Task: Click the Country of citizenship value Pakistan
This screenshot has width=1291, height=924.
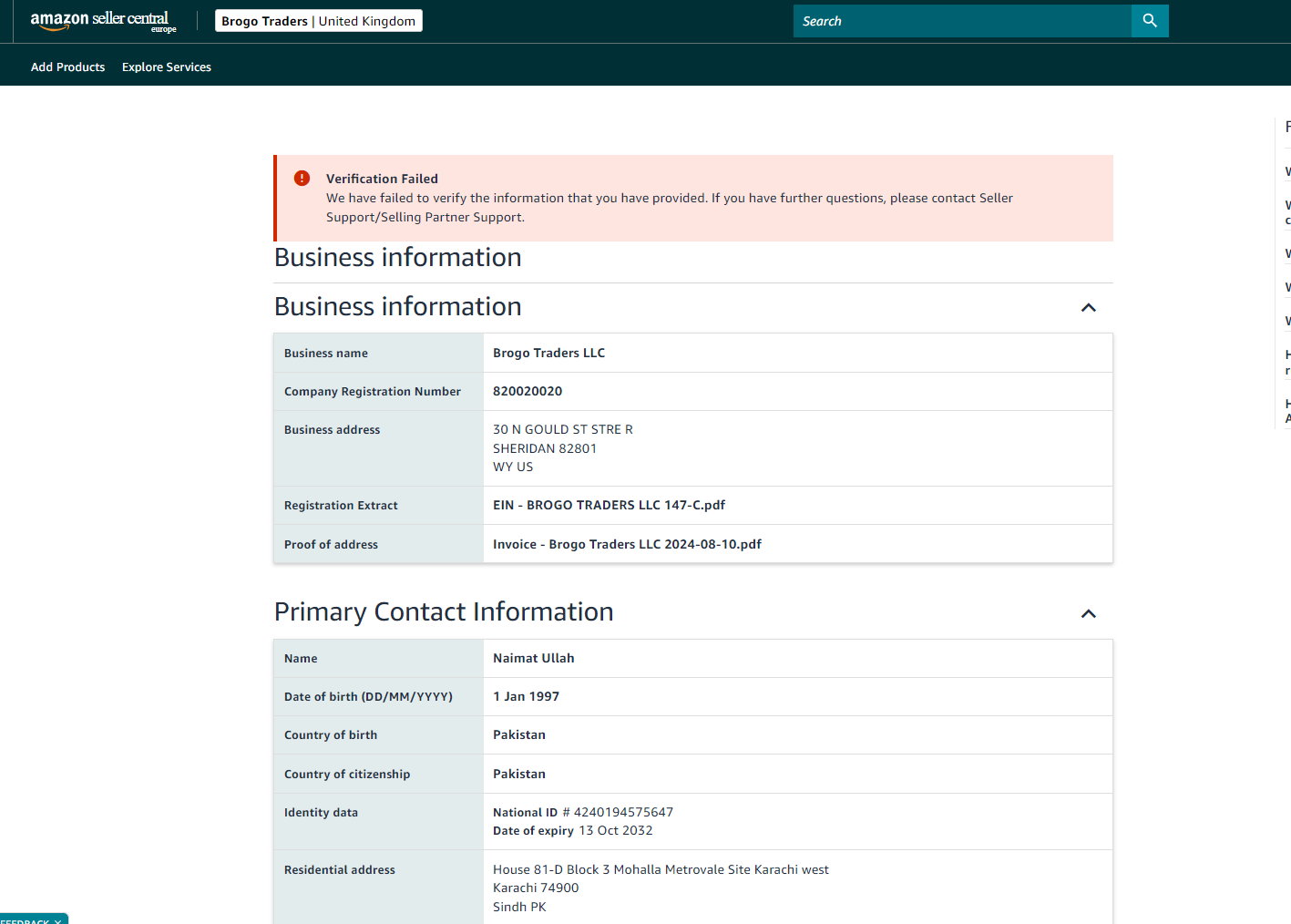Action: pos(519,774)
